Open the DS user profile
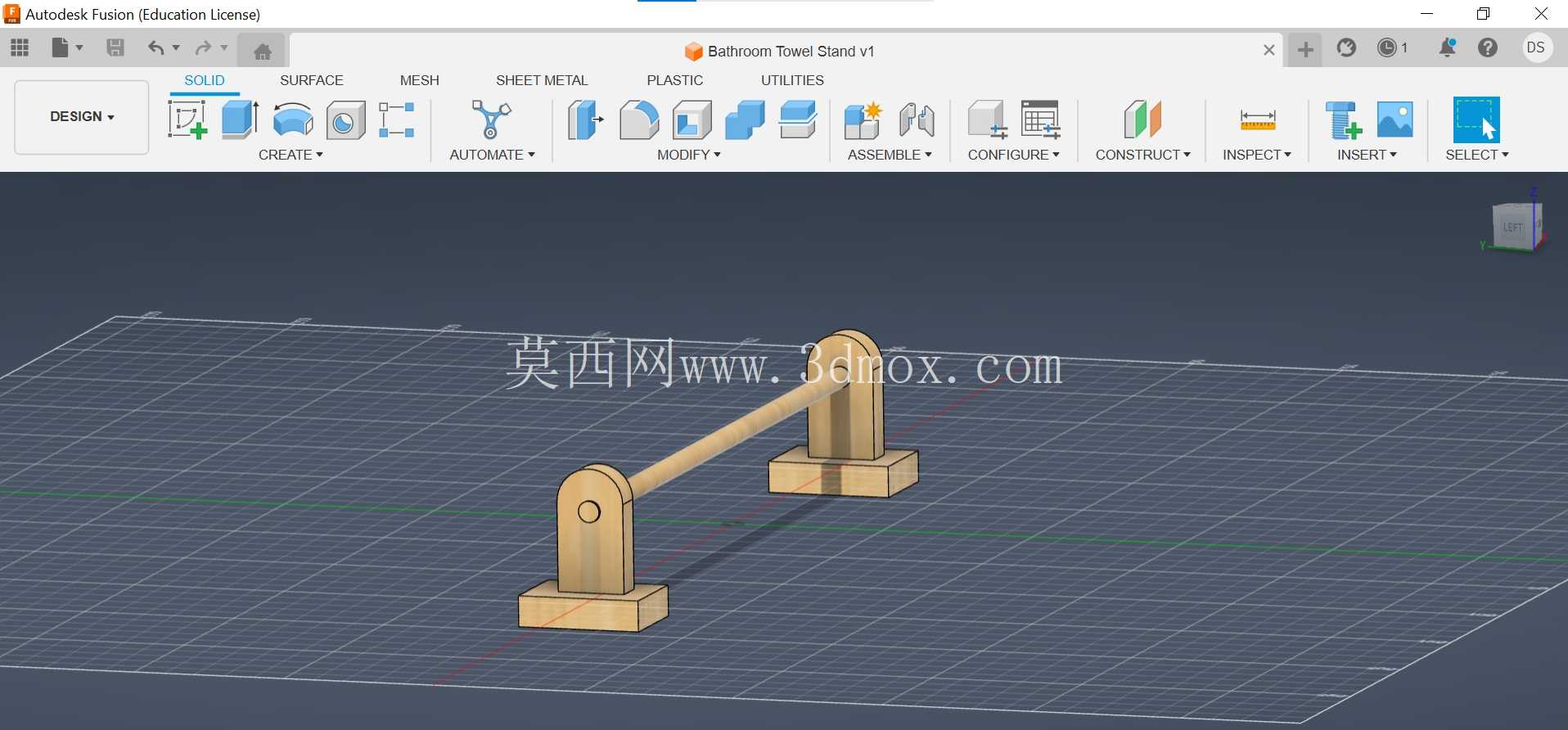Image resolution: width=1568 pixels, height=730 pixels. click(1536, 48)
